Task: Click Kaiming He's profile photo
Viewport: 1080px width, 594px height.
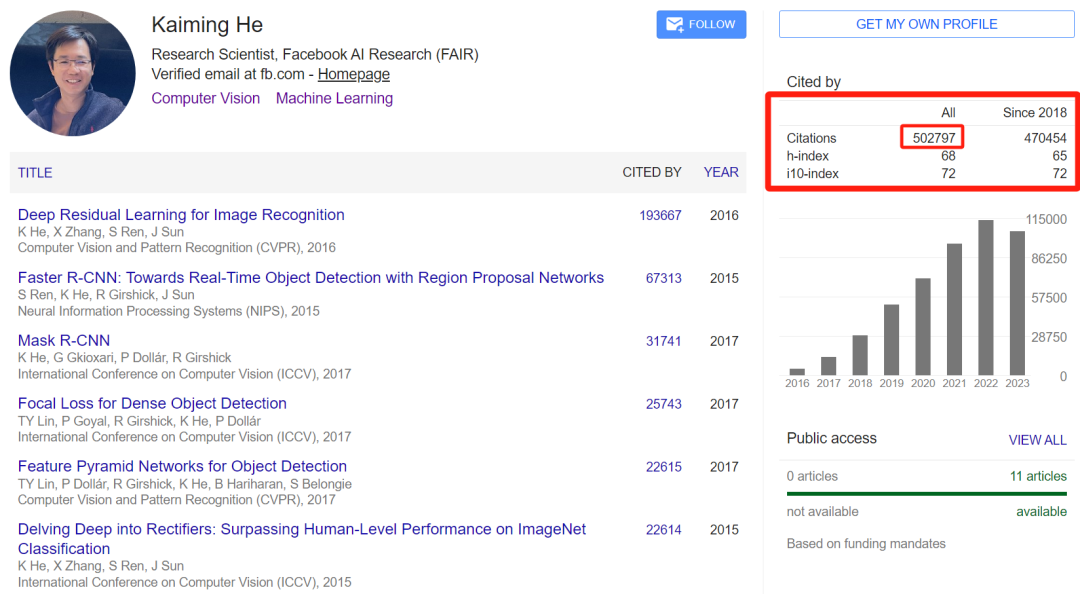Action: point(73,74)
